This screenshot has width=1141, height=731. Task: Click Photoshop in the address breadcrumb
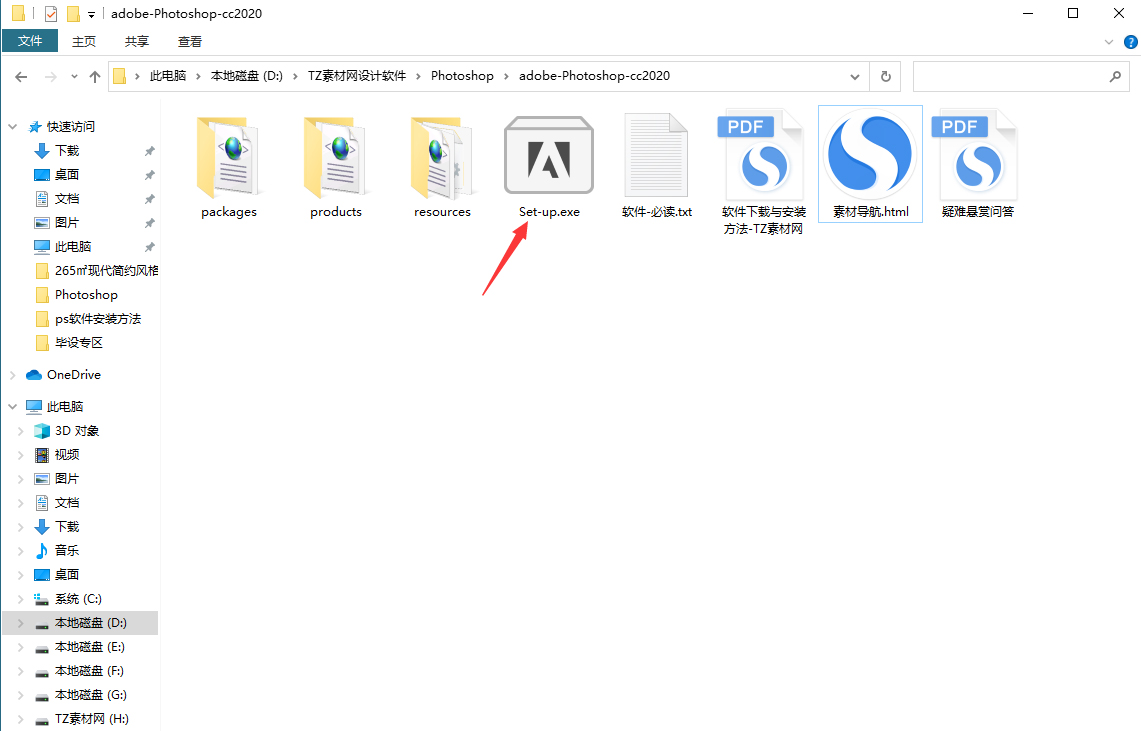(462, 76)
